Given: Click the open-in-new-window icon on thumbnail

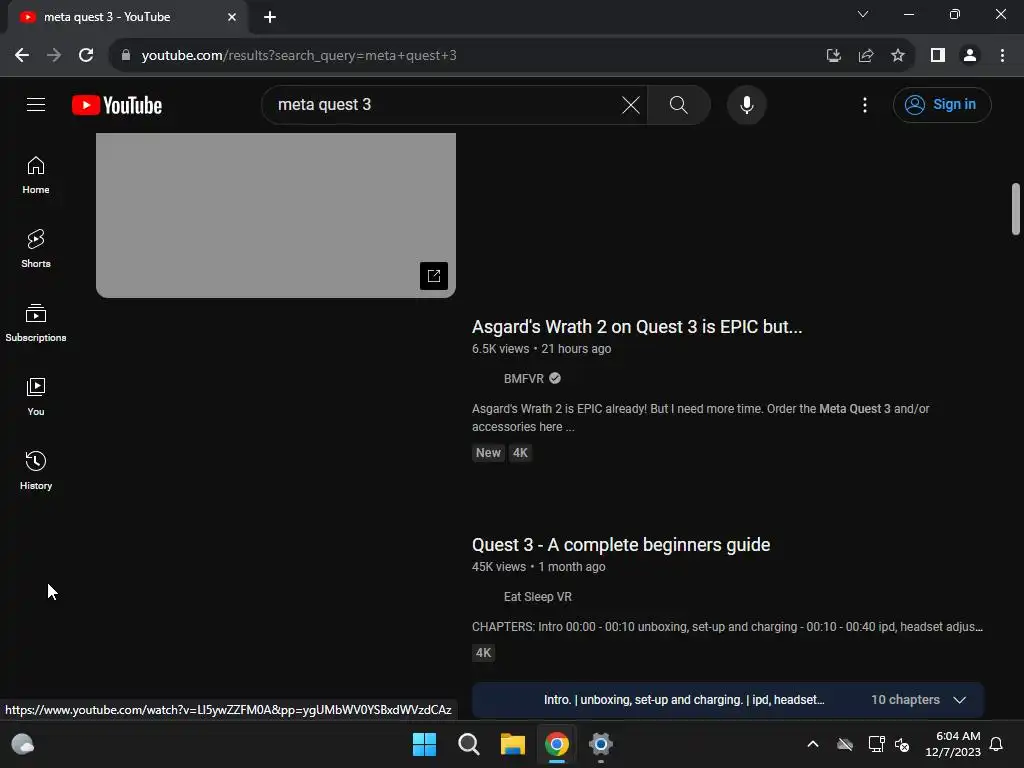Looking at the screenshot, I should click(x=434, y=276).
